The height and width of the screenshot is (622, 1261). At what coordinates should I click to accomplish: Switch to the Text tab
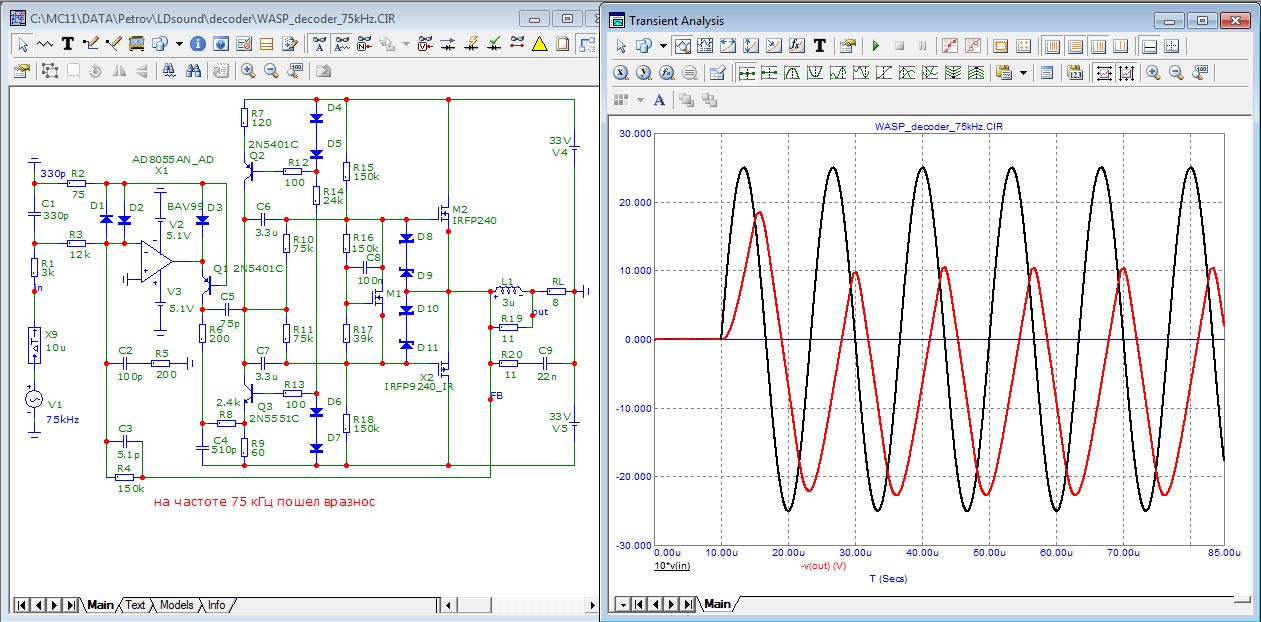[134, 605]
